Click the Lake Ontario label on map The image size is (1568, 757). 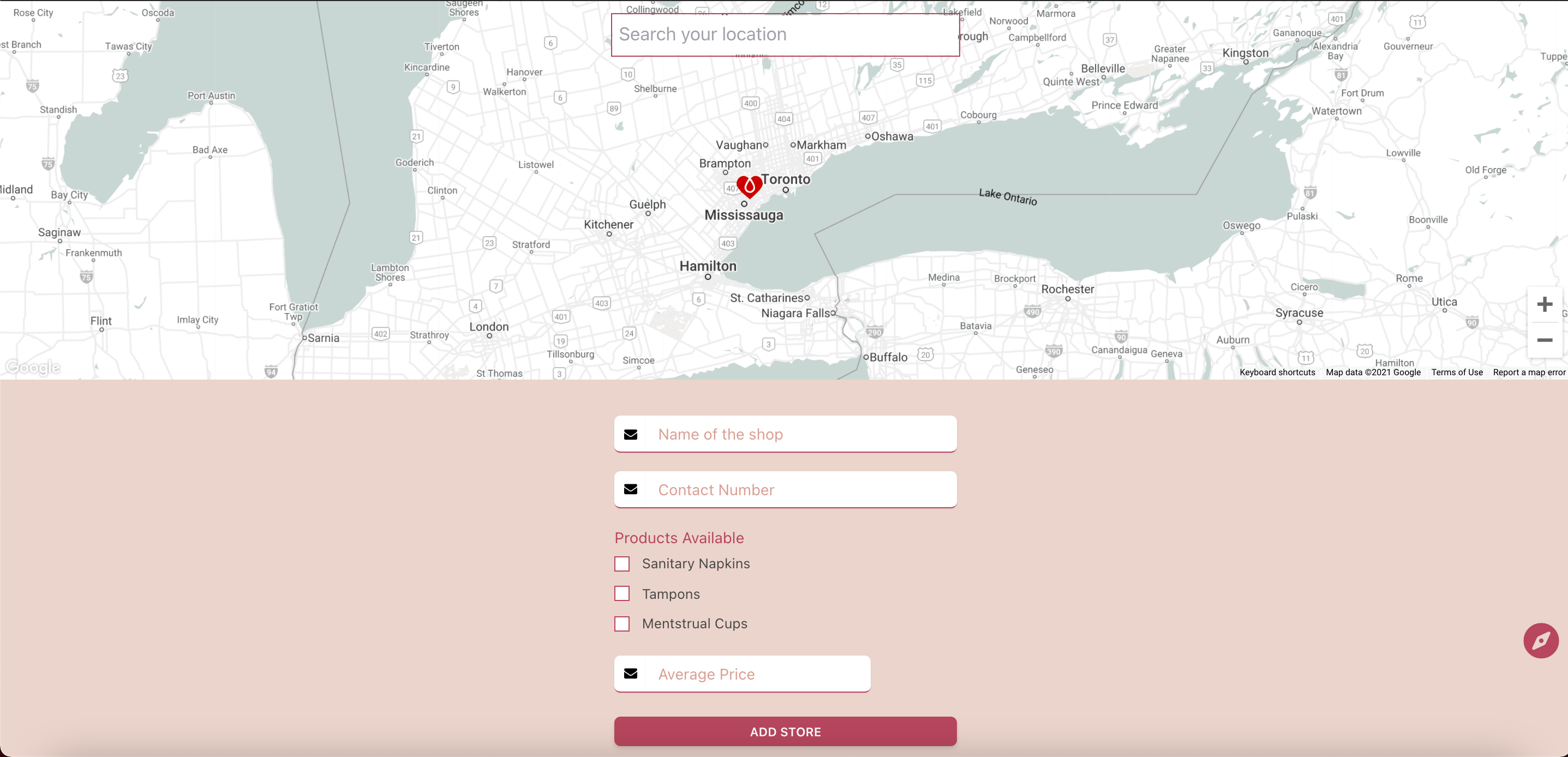(x=1007, y=196)
